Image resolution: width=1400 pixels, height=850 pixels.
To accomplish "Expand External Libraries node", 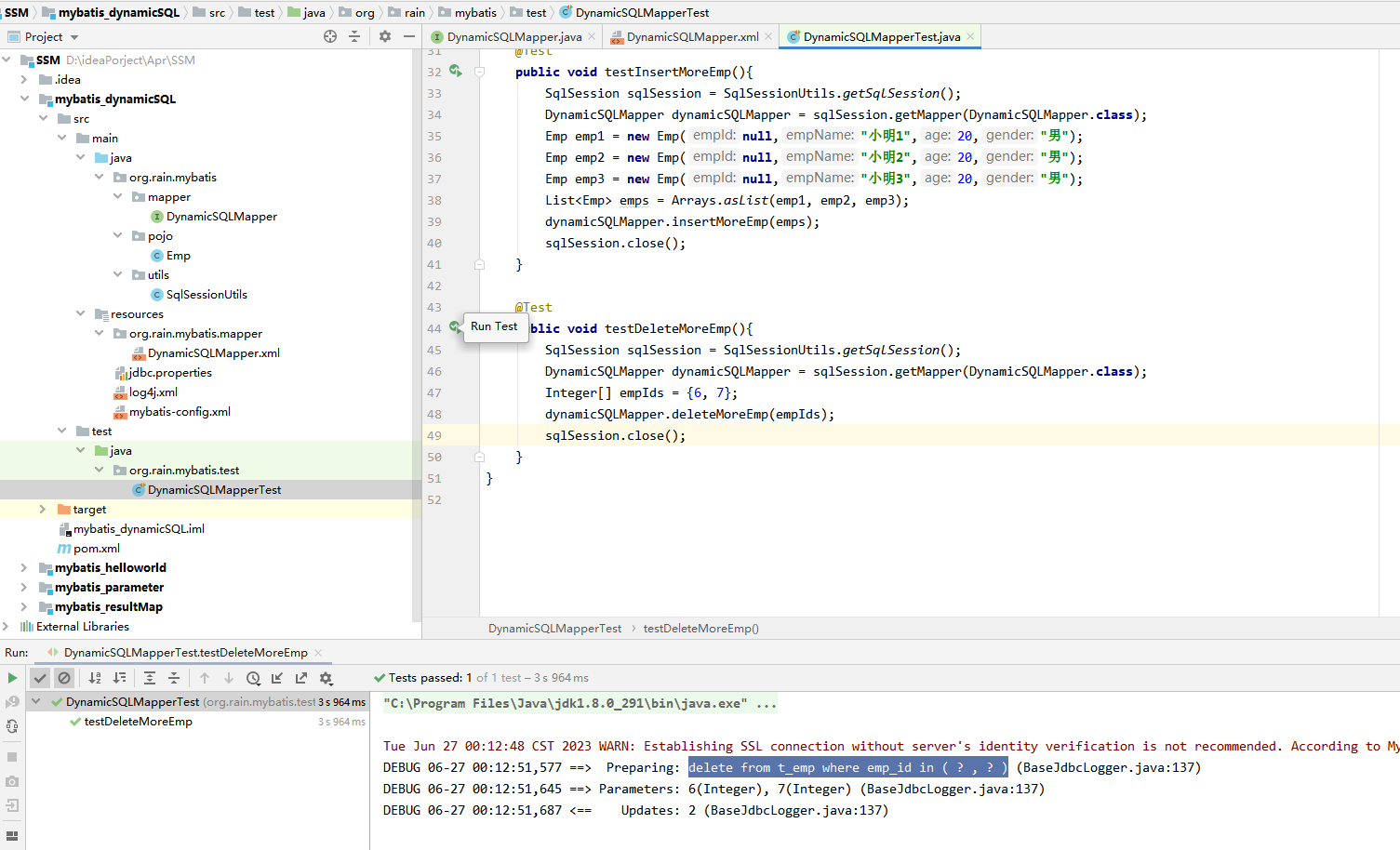I will (x=7, y=626).
